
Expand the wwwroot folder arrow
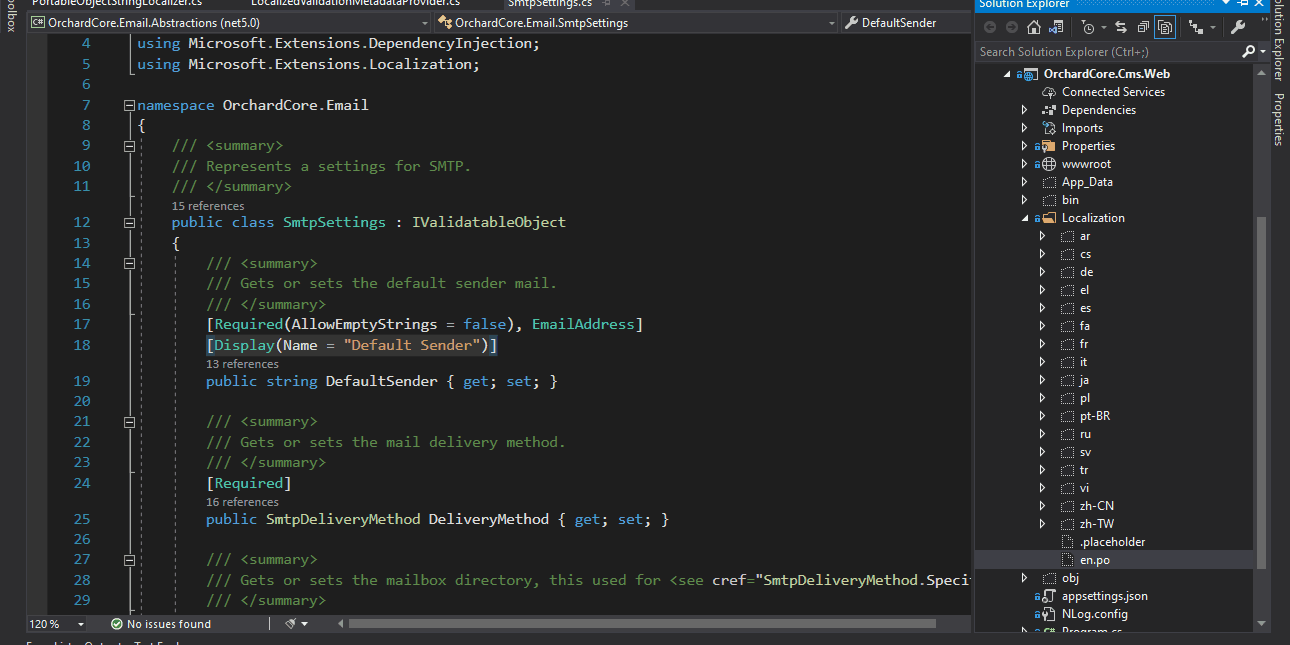1024,164
